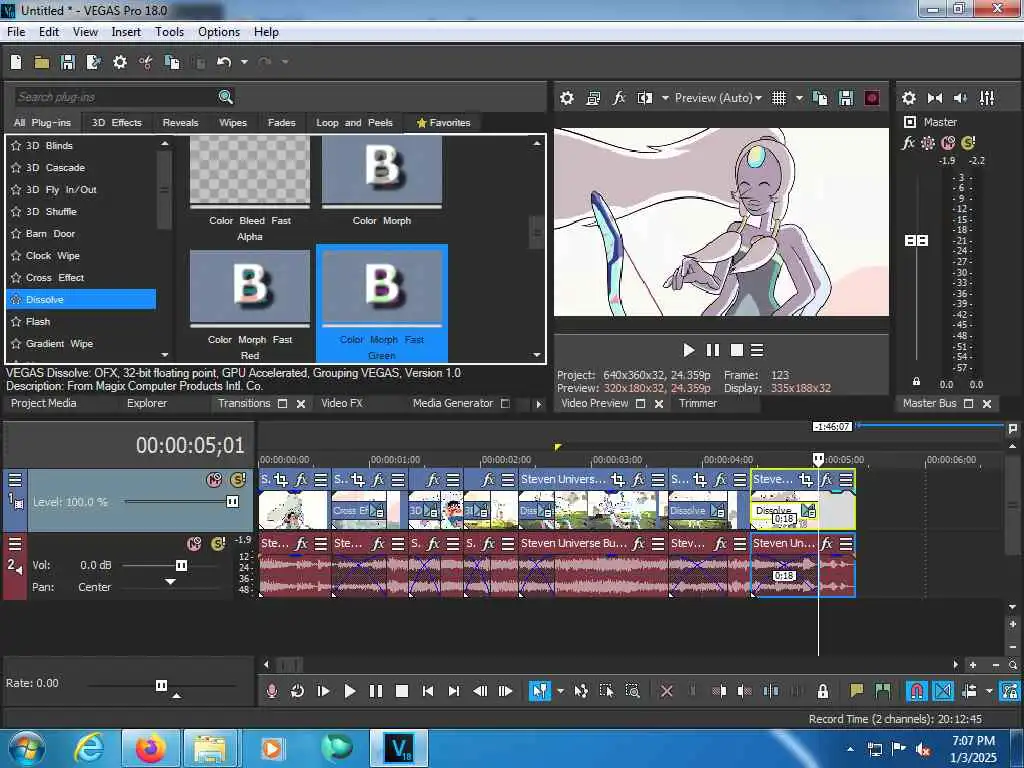Select the Color Morph preset thumbnail
1024x768 pixels.
pyautogui.click(x=382, y=173)
